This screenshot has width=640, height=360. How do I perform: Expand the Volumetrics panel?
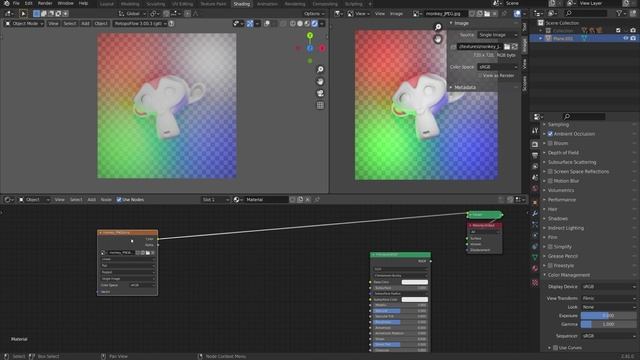pyautogui.click(x=560, y=190)
